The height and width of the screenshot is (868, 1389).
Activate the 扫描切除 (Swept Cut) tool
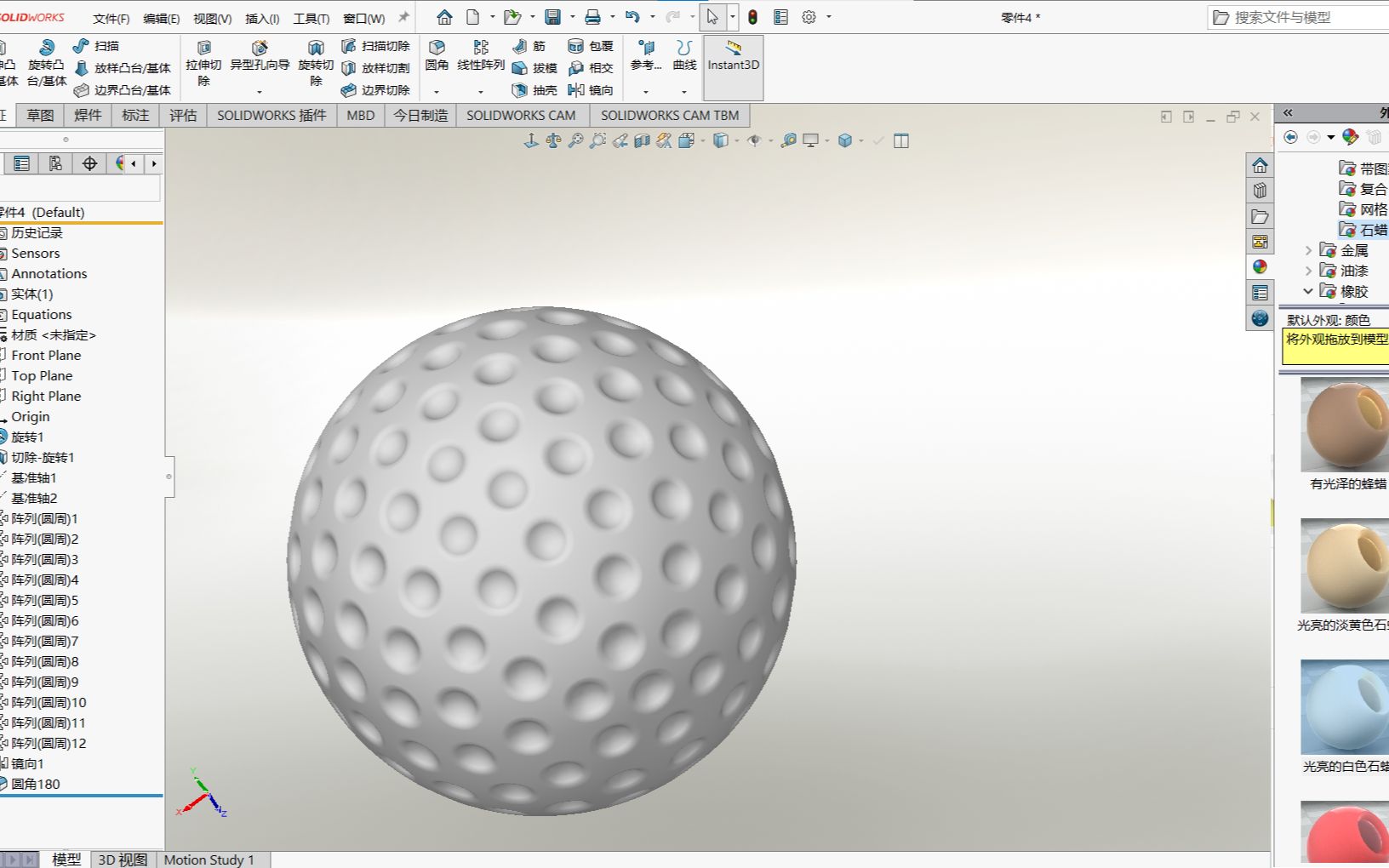point(379,48)
